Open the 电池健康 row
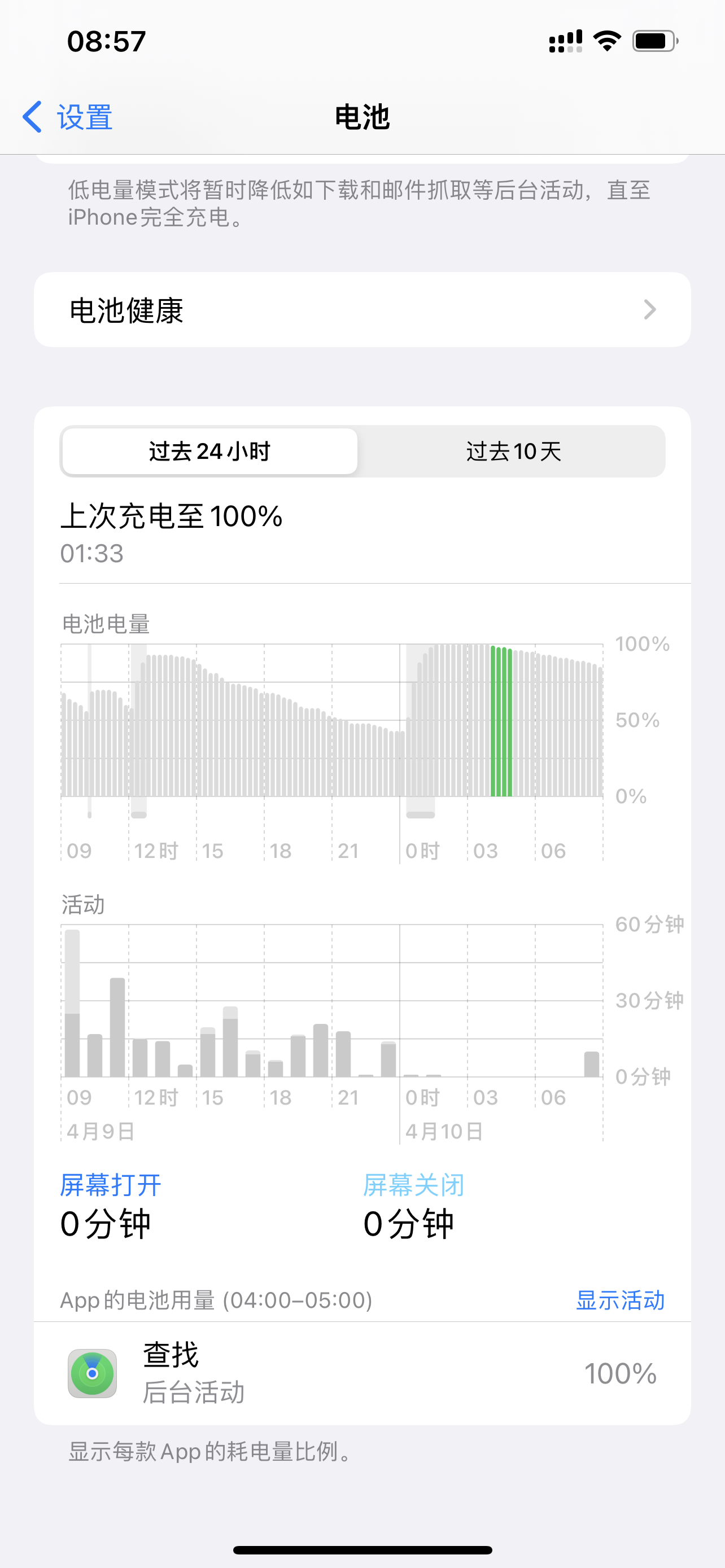 click(x=362, y=310)
